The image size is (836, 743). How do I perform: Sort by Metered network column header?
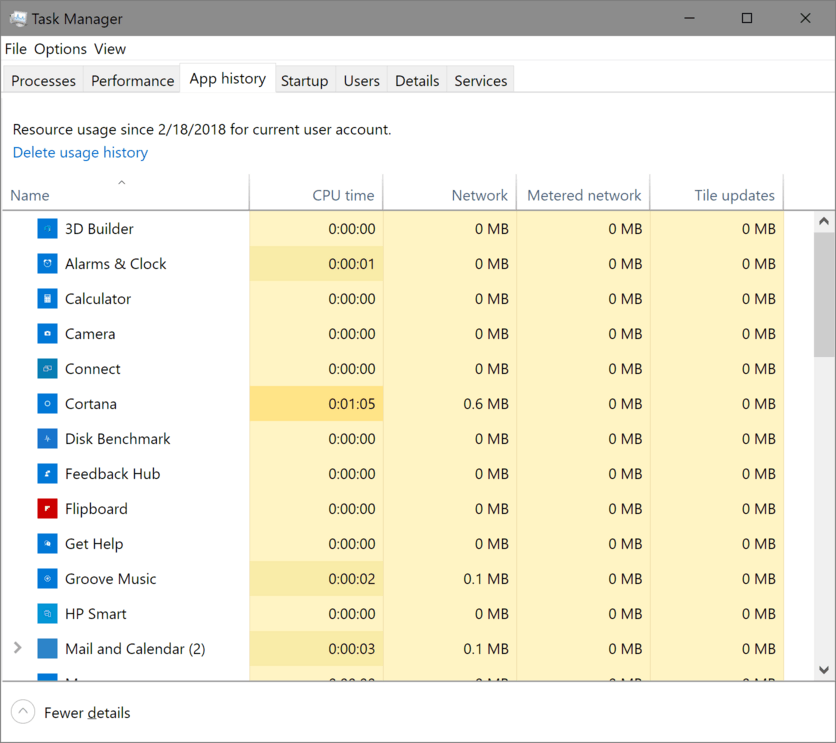(x=583, y=192)
